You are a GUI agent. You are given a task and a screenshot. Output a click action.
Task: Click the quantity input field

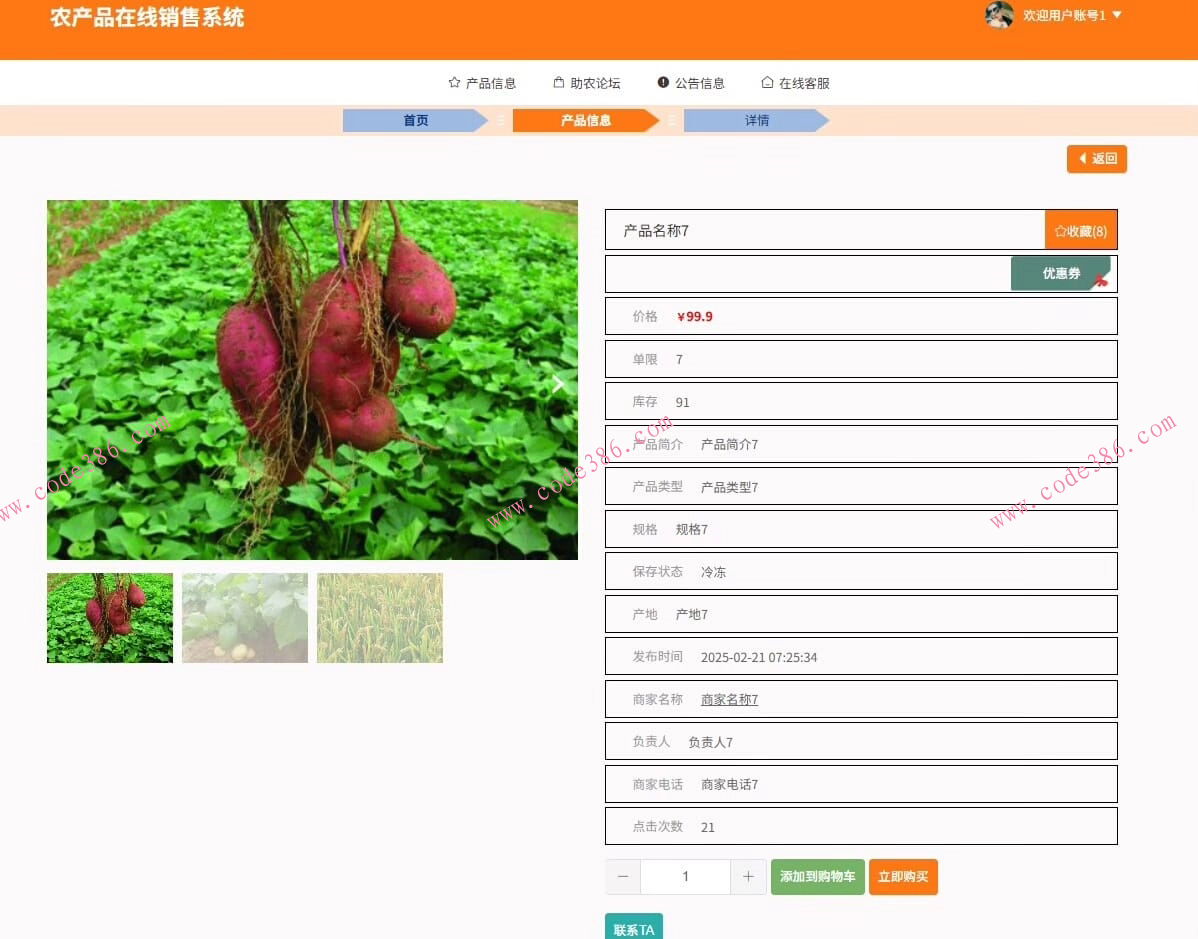pos(685,876)
